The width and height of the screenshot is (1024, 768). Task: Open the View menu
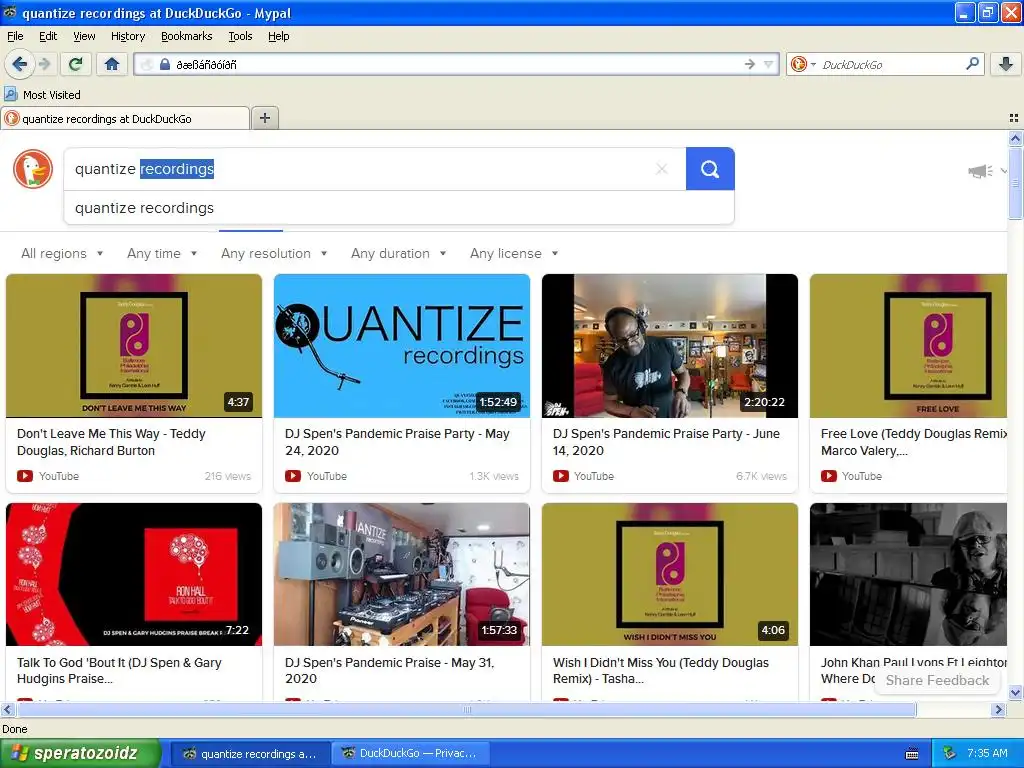[x=84, y=36]
